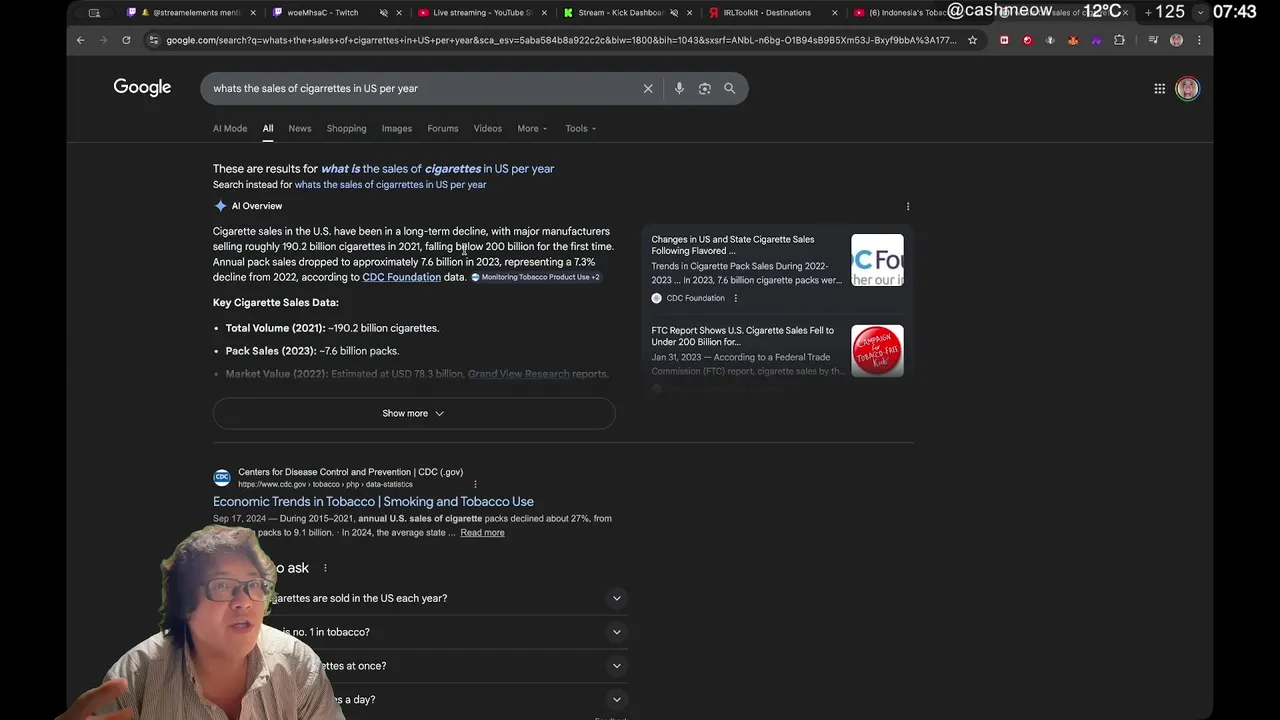The width and height of the screenshot is (1280, 720).
Task: Click the browser forward arrow
Action: pos(103,40)
